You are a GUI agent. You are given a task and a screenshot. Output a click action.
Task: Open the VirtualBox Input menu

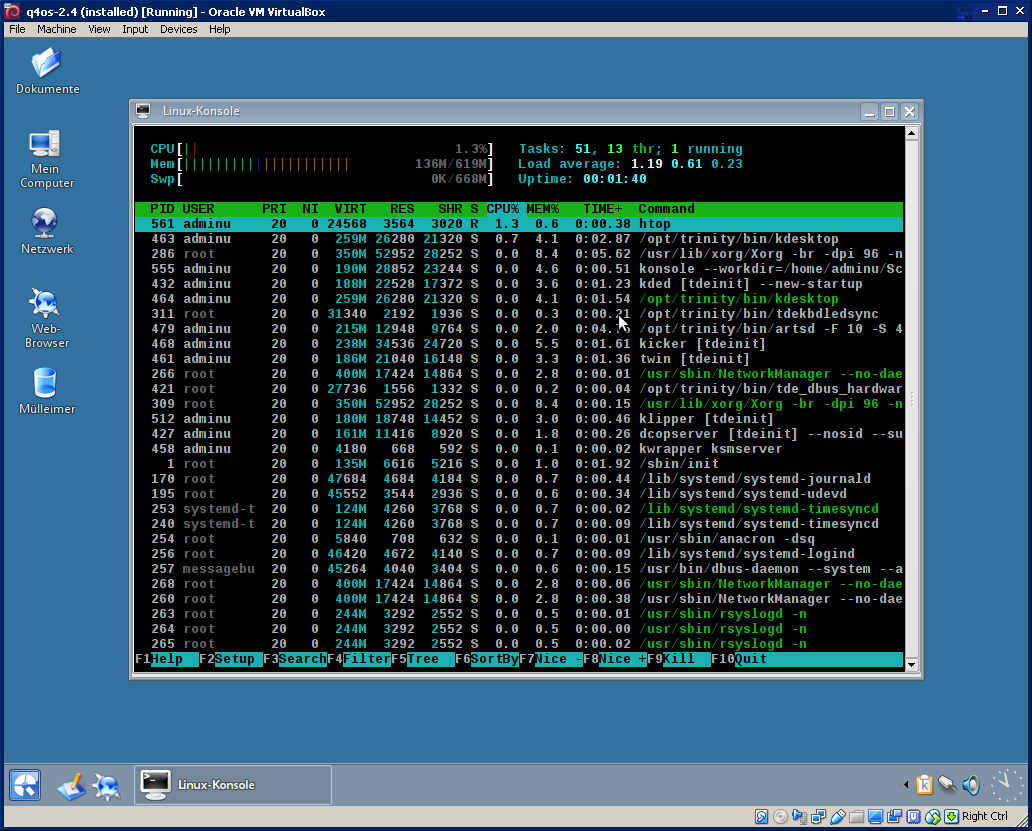[x=135, y=29]
